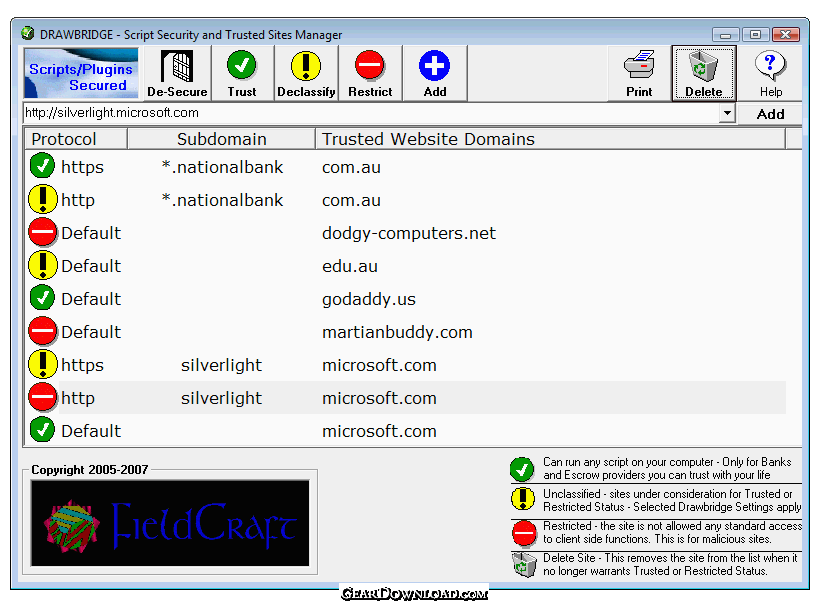
Task: Click the Drawbridge title bar app icon
Action: pyautogui.click(x=27, y=33)
